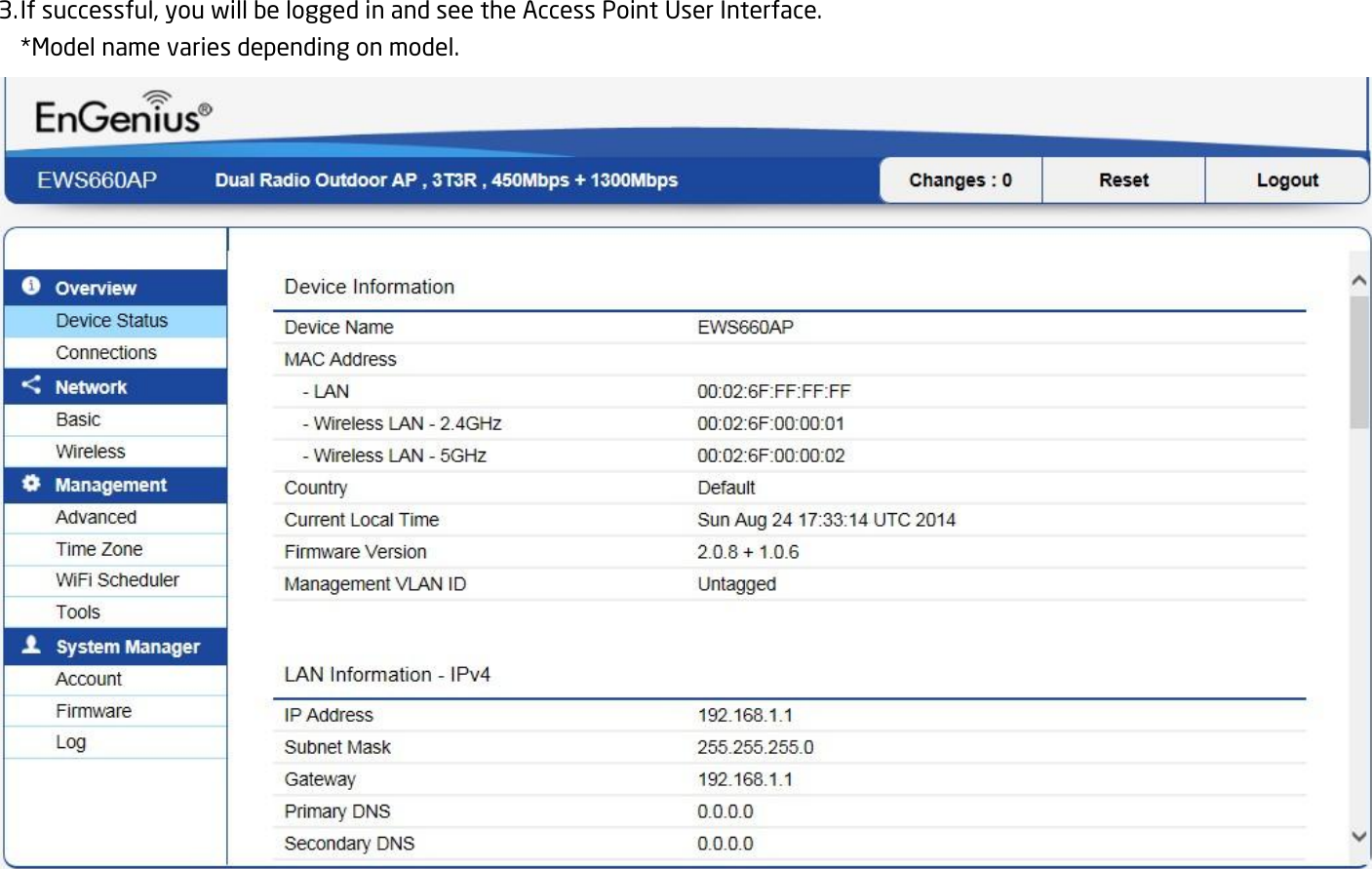Click the Secondary DNS value 0.0.0.0
The image size is (1372, 869).
tap(725, 845)
